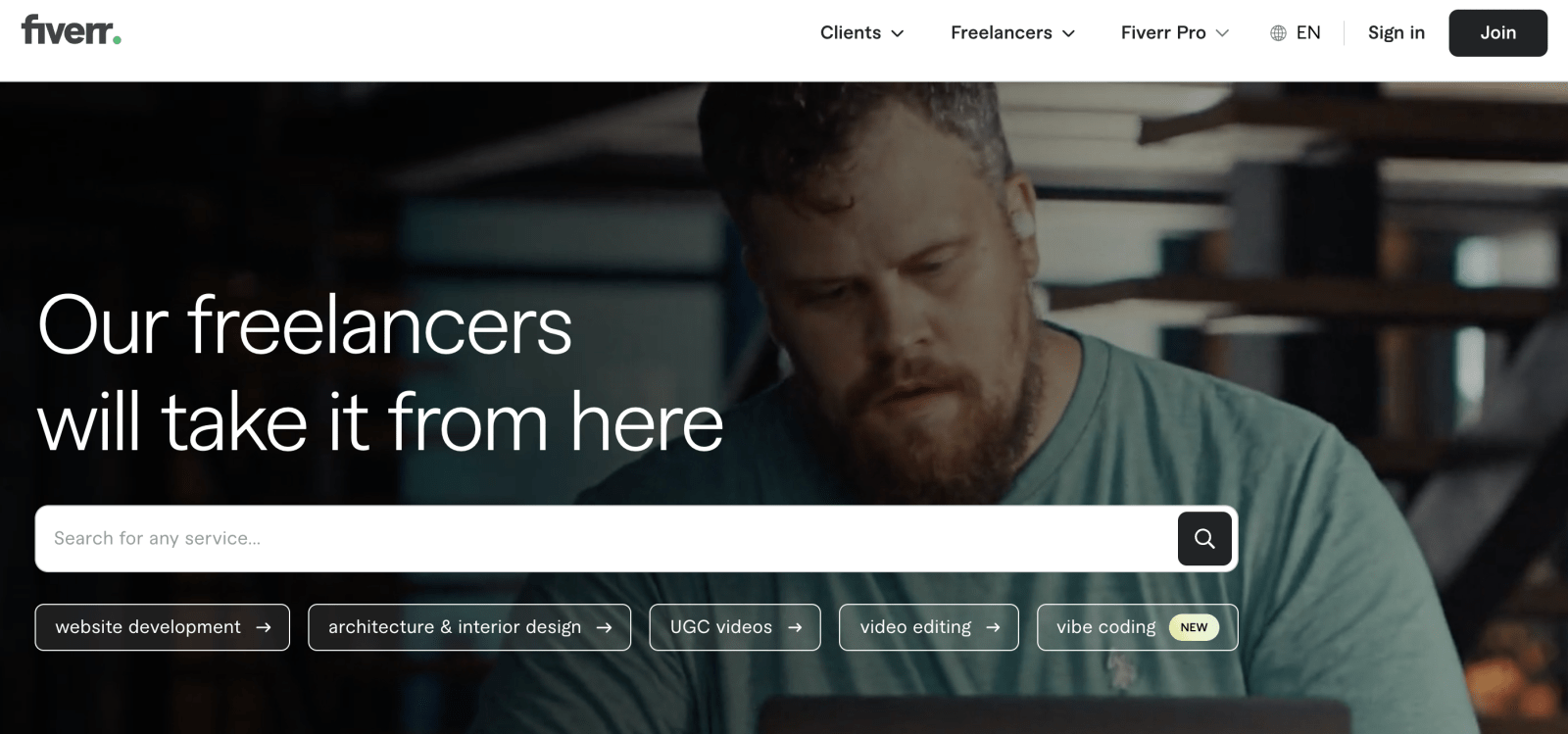Click the Fiverr logo

[x=71, y=30]
